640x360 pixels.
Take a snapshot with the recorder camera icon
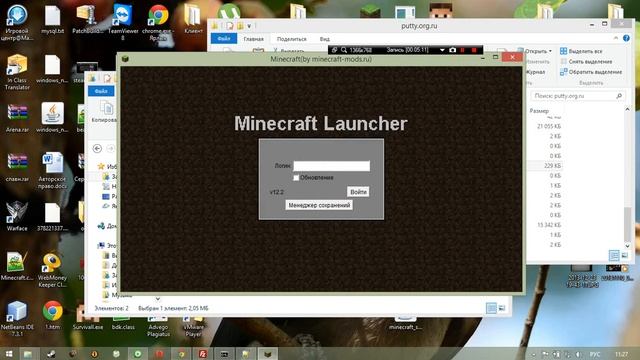[452, 50]
